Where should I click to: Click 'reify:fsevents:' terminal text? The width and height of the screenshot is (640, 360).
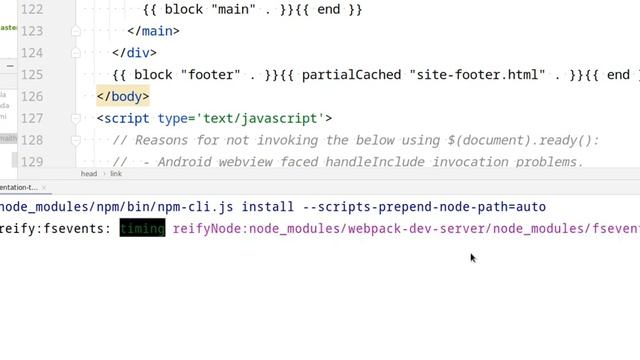(x=56, y=229)
